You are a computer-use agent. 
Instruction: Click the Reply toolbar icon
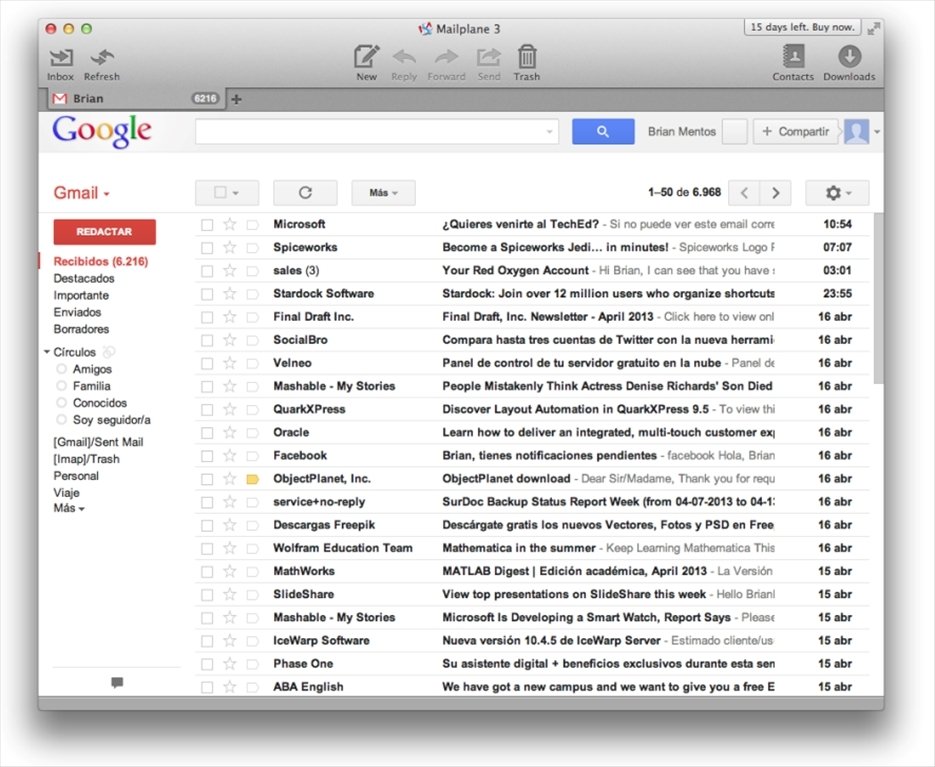click(404, 64)
